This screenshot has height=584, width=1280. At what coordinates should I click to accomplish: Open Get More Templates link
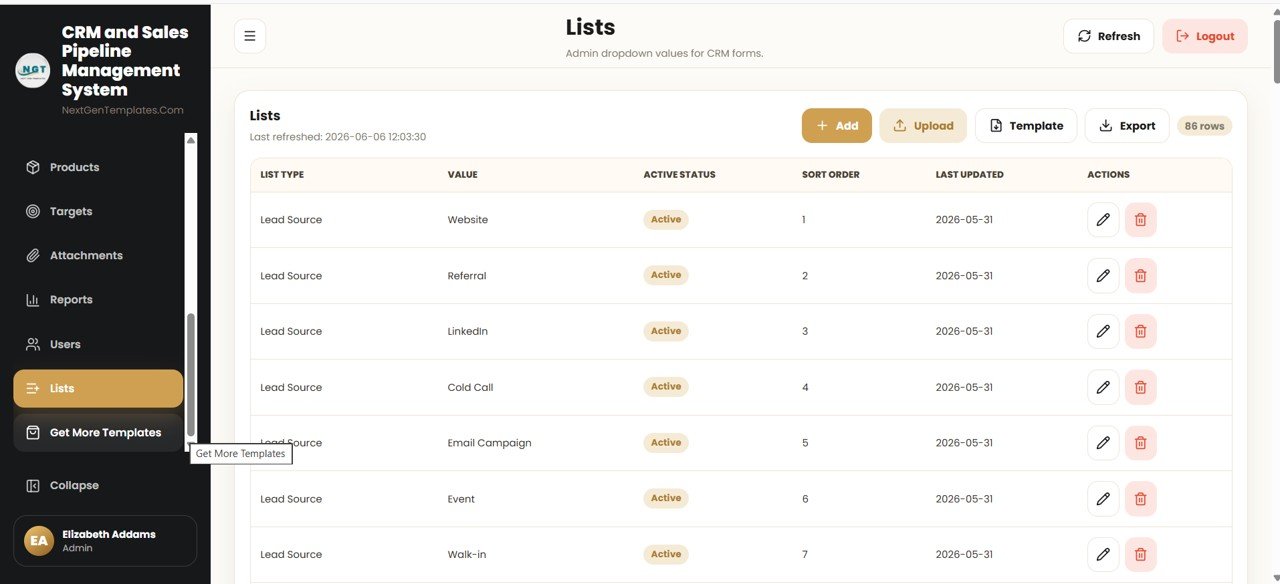pyautogui.click(x=98, y=432)
